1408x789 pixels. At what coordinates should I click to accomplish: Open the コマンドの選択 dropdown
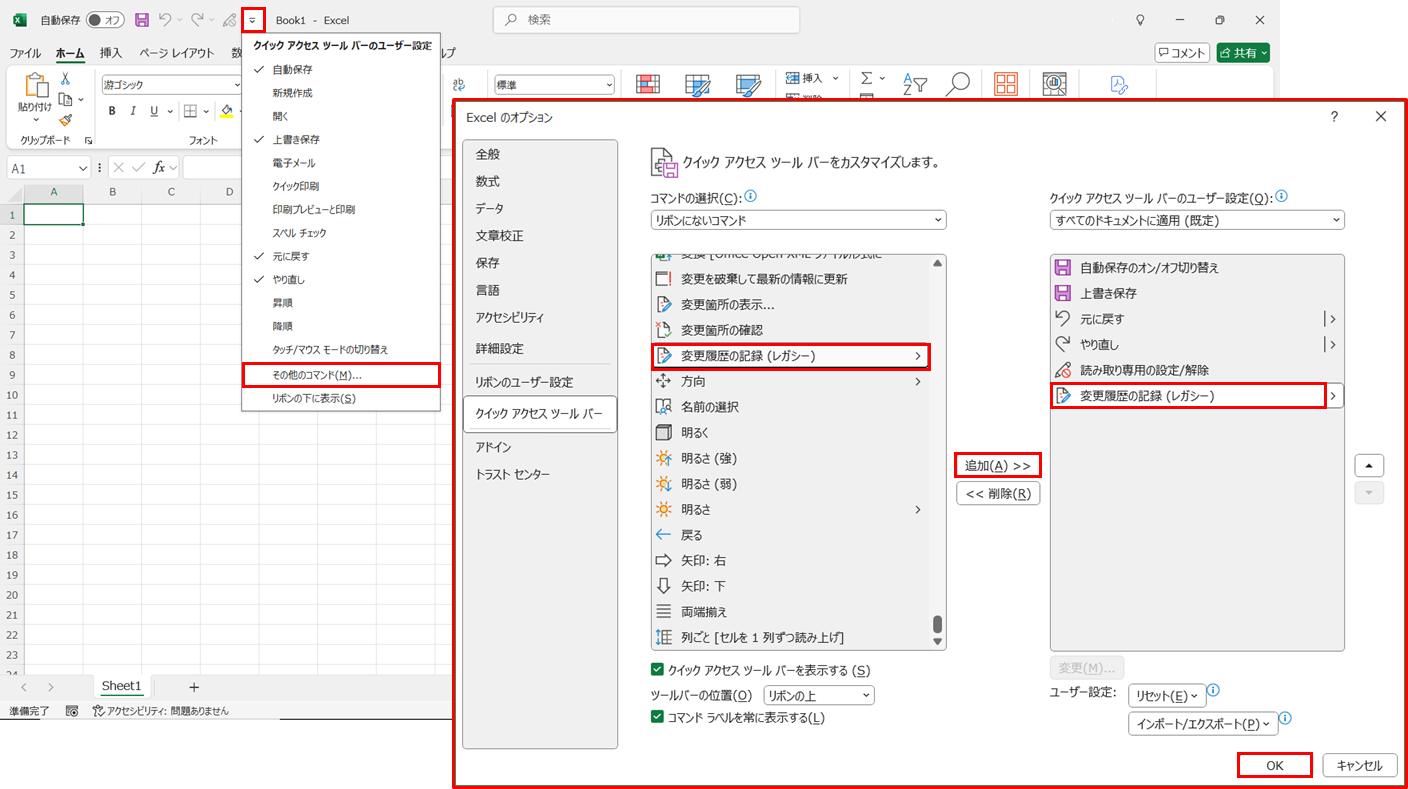[x=798, y=220]
